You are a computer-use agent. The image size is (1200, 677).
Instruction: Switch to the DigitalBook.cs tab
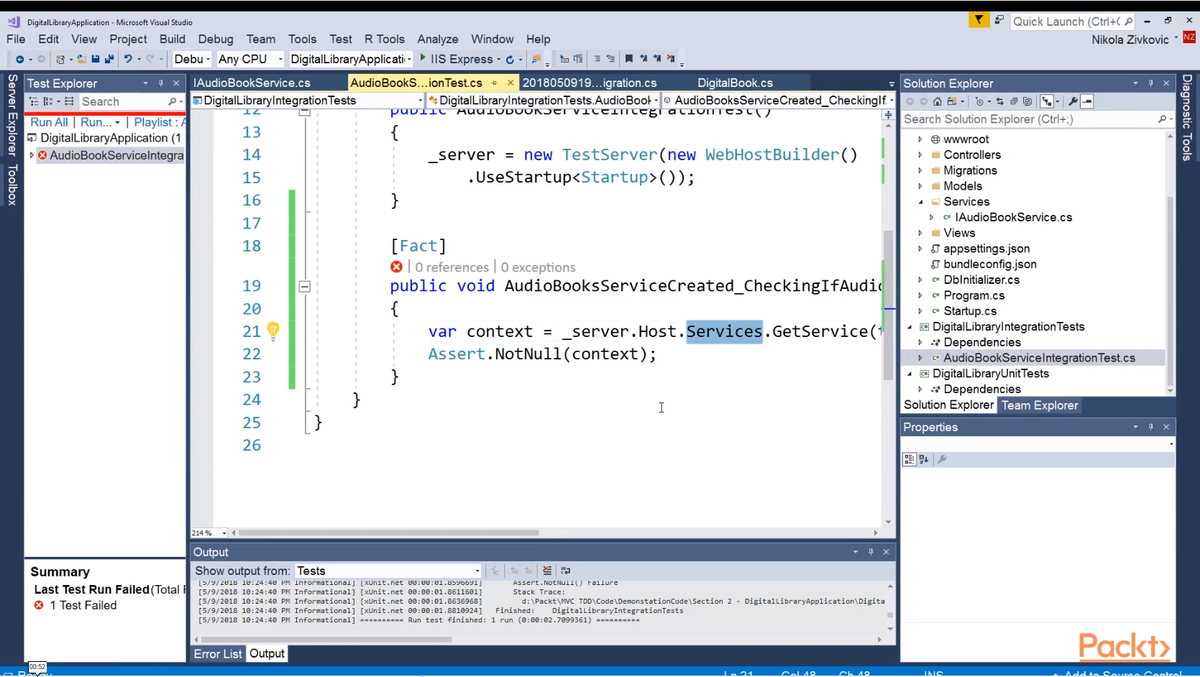pos(735,83)
